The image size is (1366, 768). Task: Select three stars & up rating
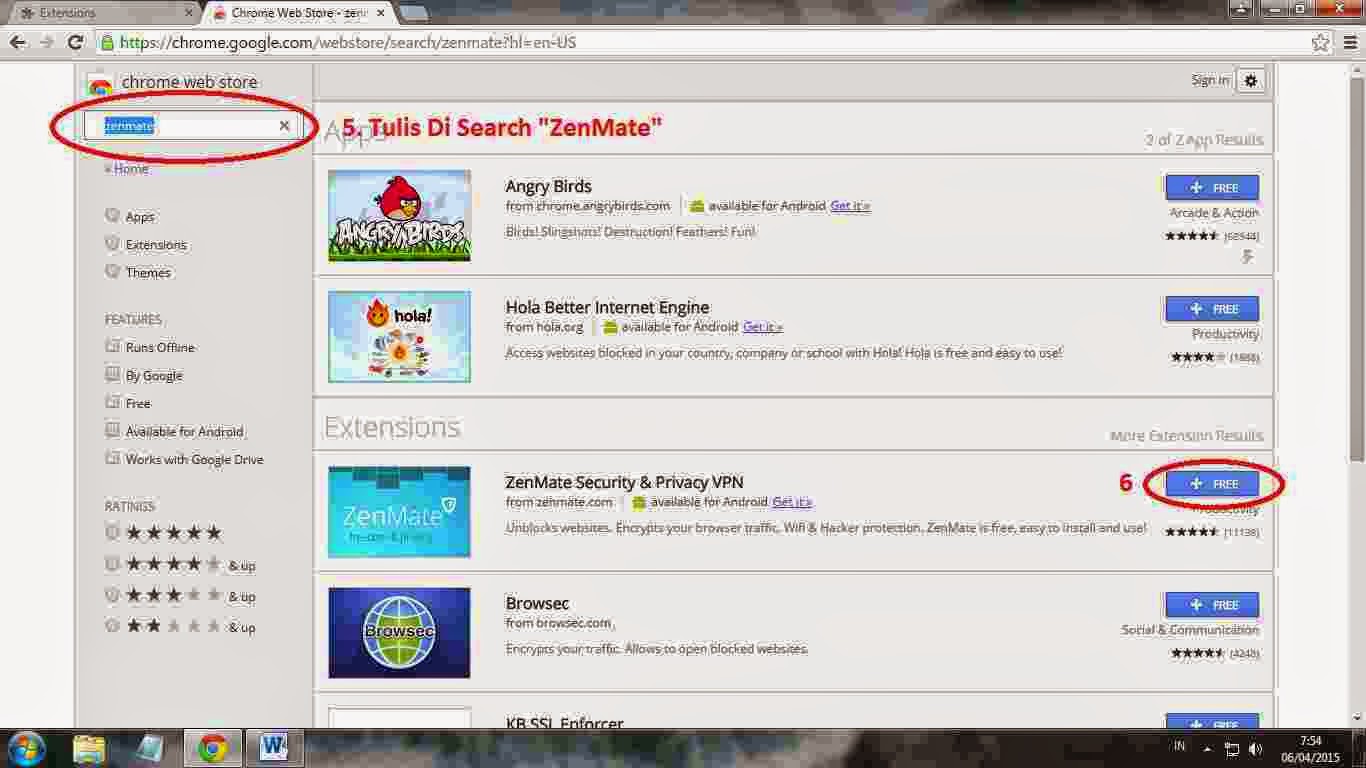pyautogui.click(x=112, y=595)
